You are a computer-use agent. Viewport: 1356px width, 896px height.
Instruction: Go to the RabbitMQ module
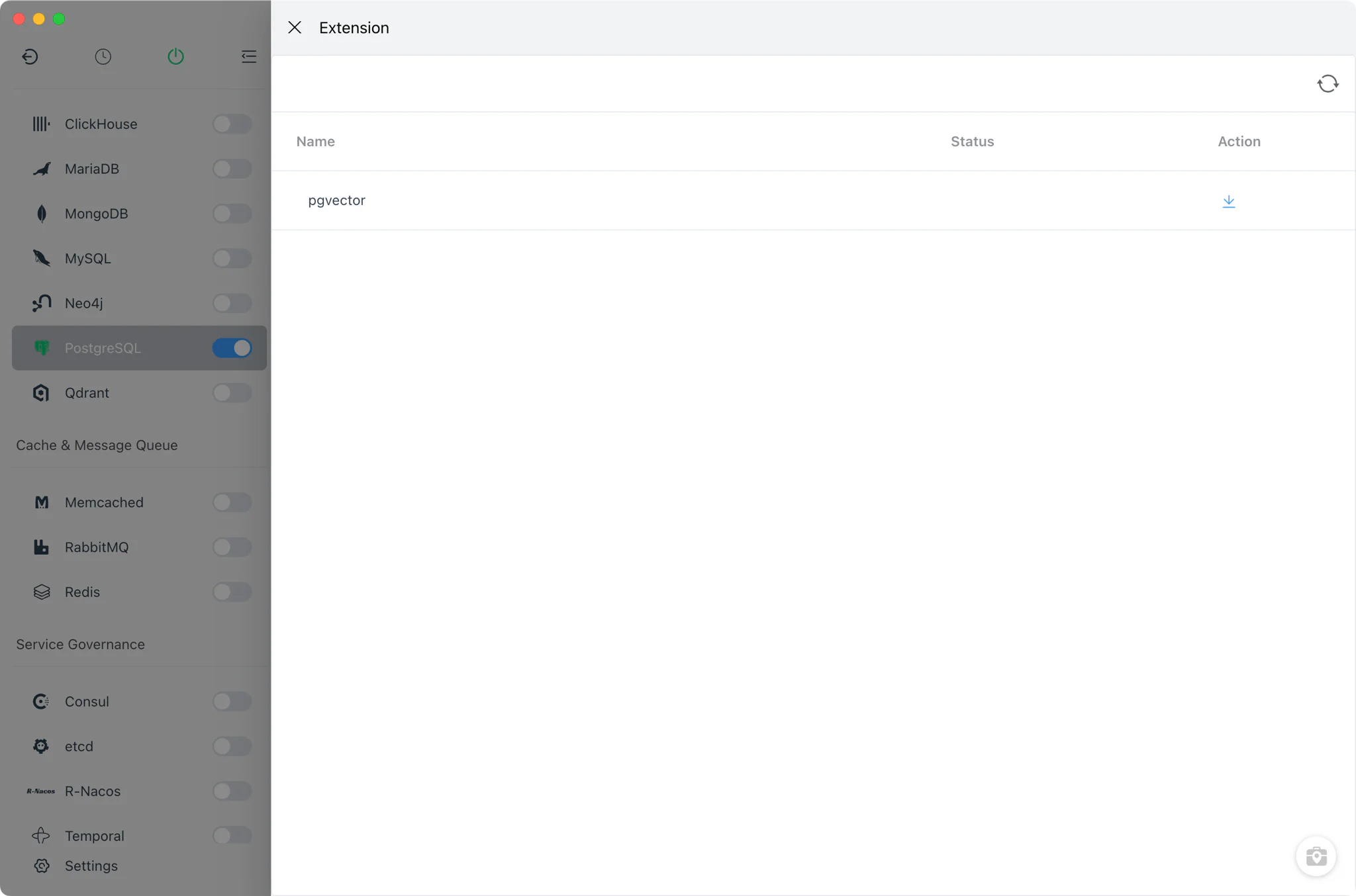tap(139, 547)
